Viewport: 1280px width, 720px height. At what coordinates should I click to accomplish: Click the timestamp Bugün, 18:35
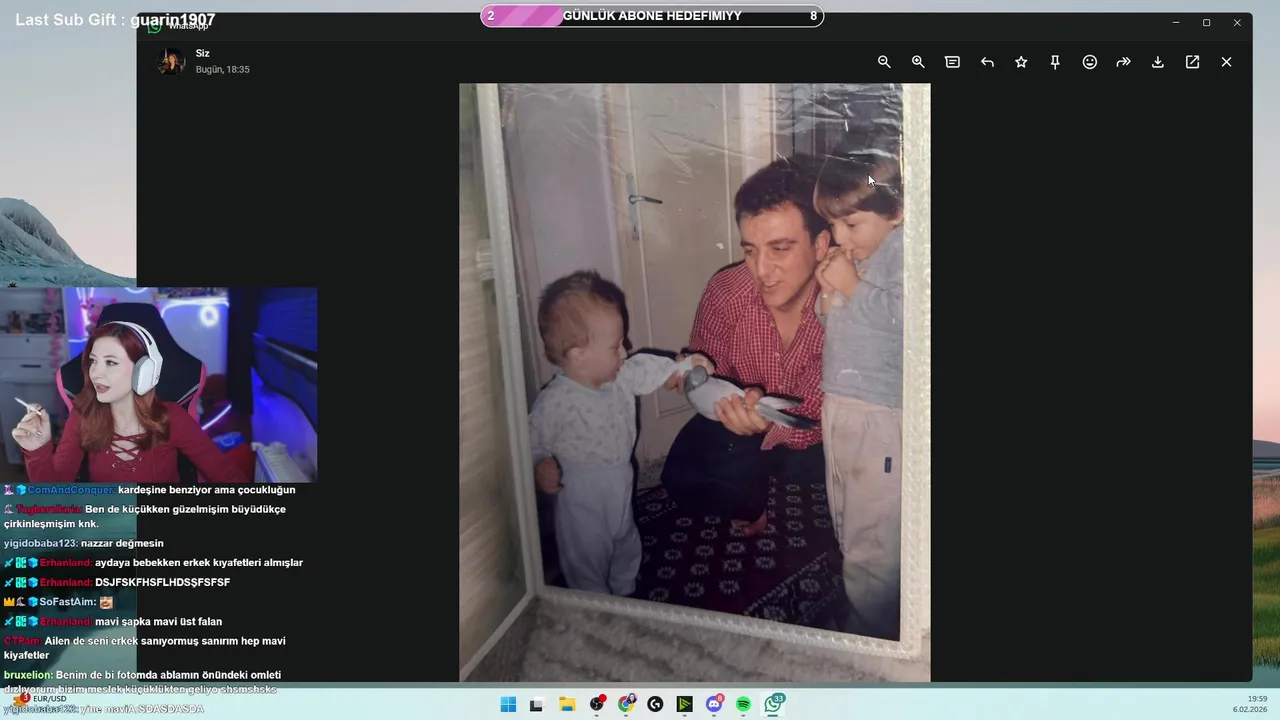coord(222,70)
